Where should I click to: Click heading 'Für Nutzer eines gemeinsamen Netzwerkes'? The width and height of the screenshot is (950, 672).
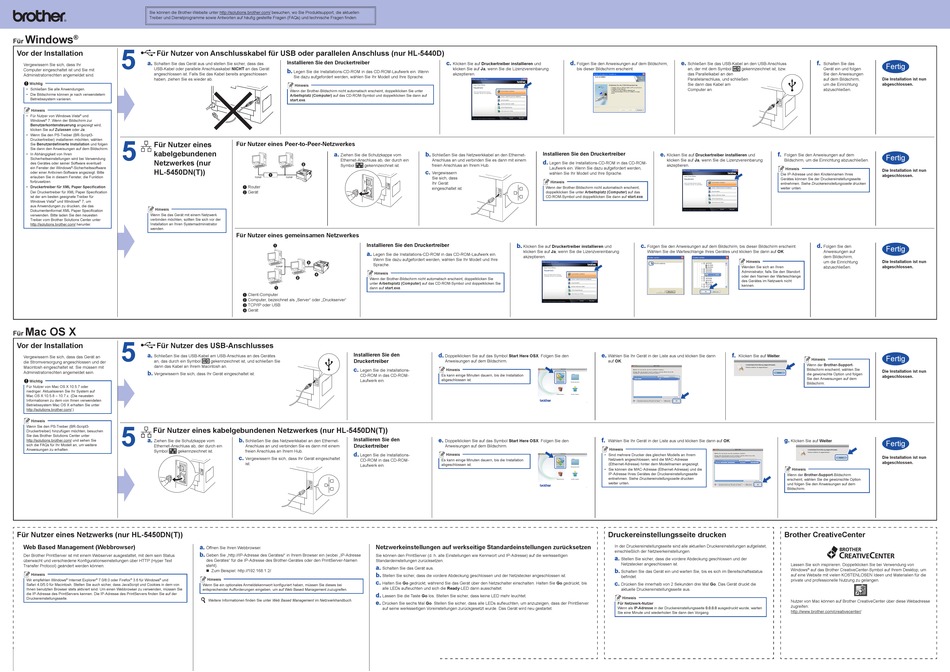pos(297,235)
